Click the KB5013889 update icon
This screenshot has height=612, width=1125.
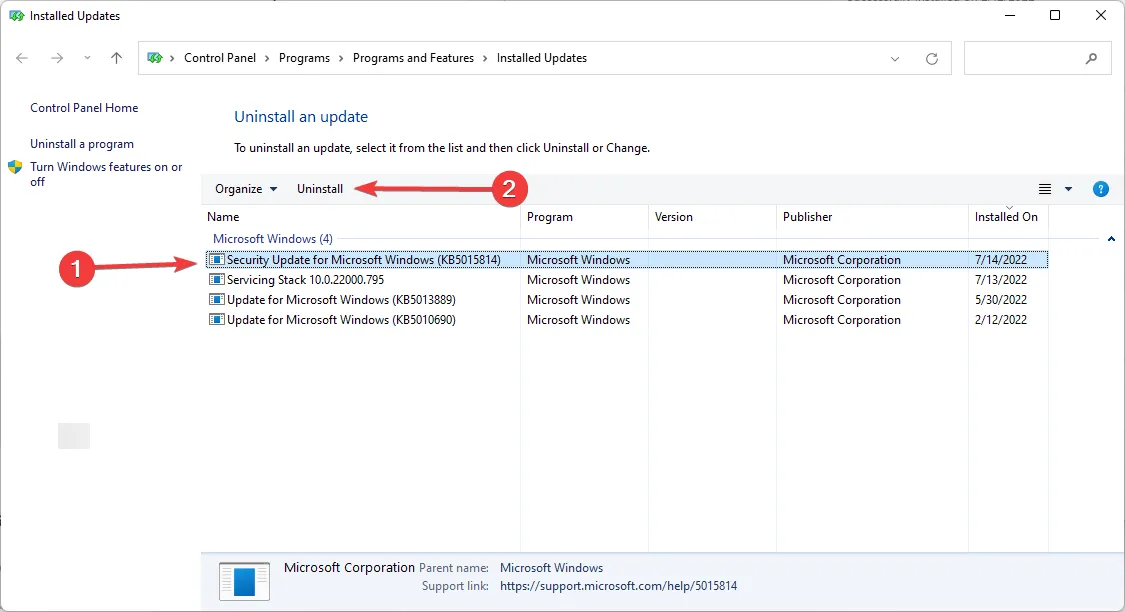tap(216, 300)
